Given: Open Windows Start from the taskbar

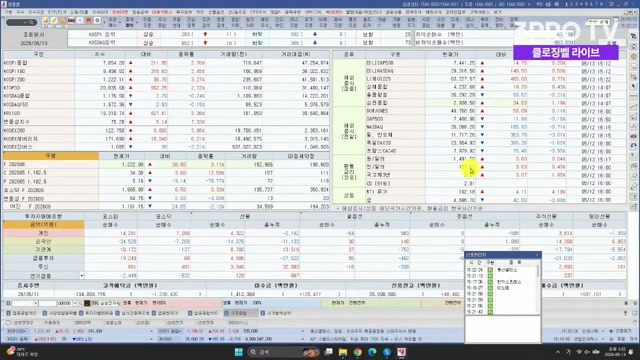Looking at the screenshot, I should (239, 352).
